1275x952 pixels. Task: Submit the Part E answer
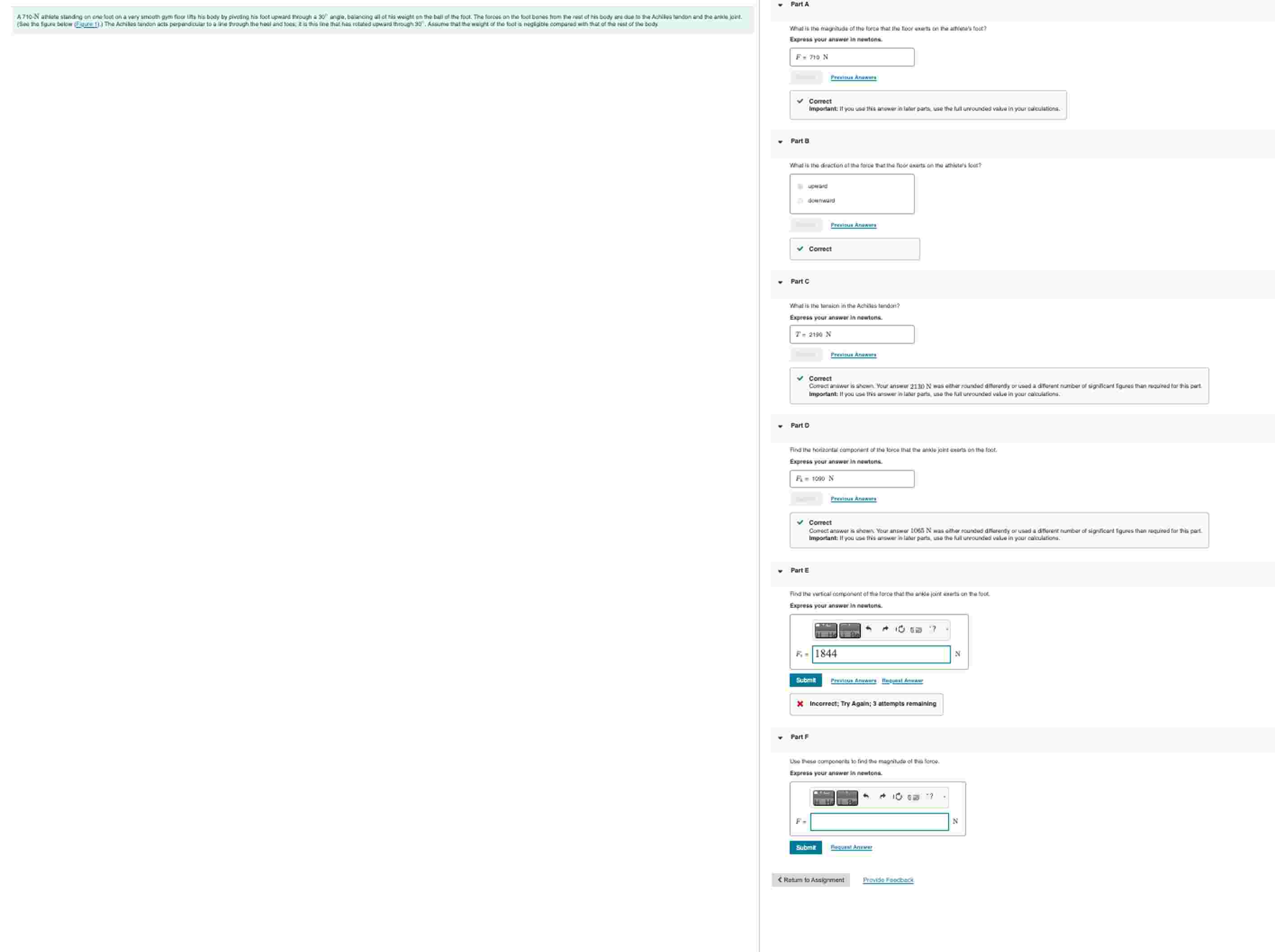tap(805, 680)
